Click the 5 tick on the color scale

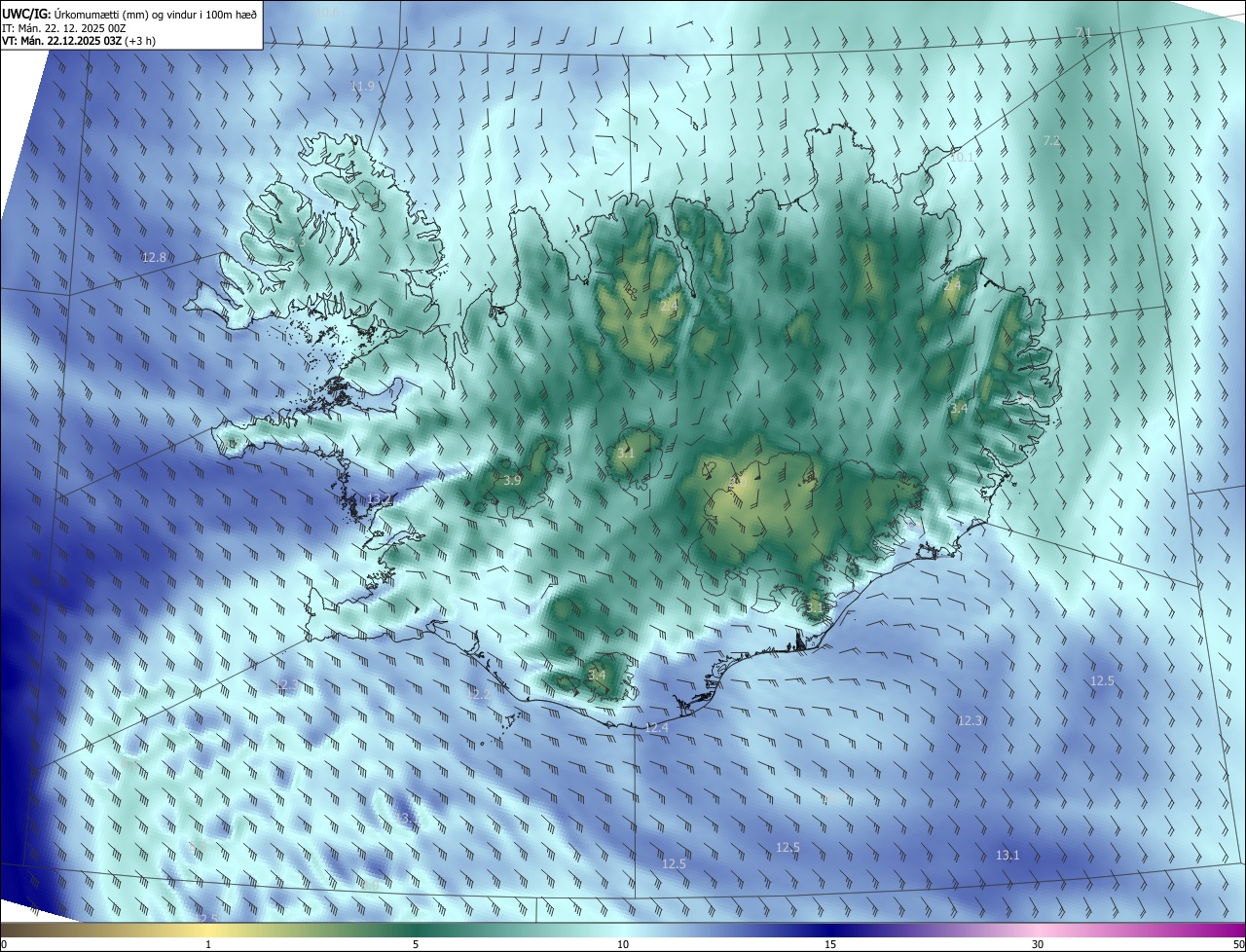(416, 944)
